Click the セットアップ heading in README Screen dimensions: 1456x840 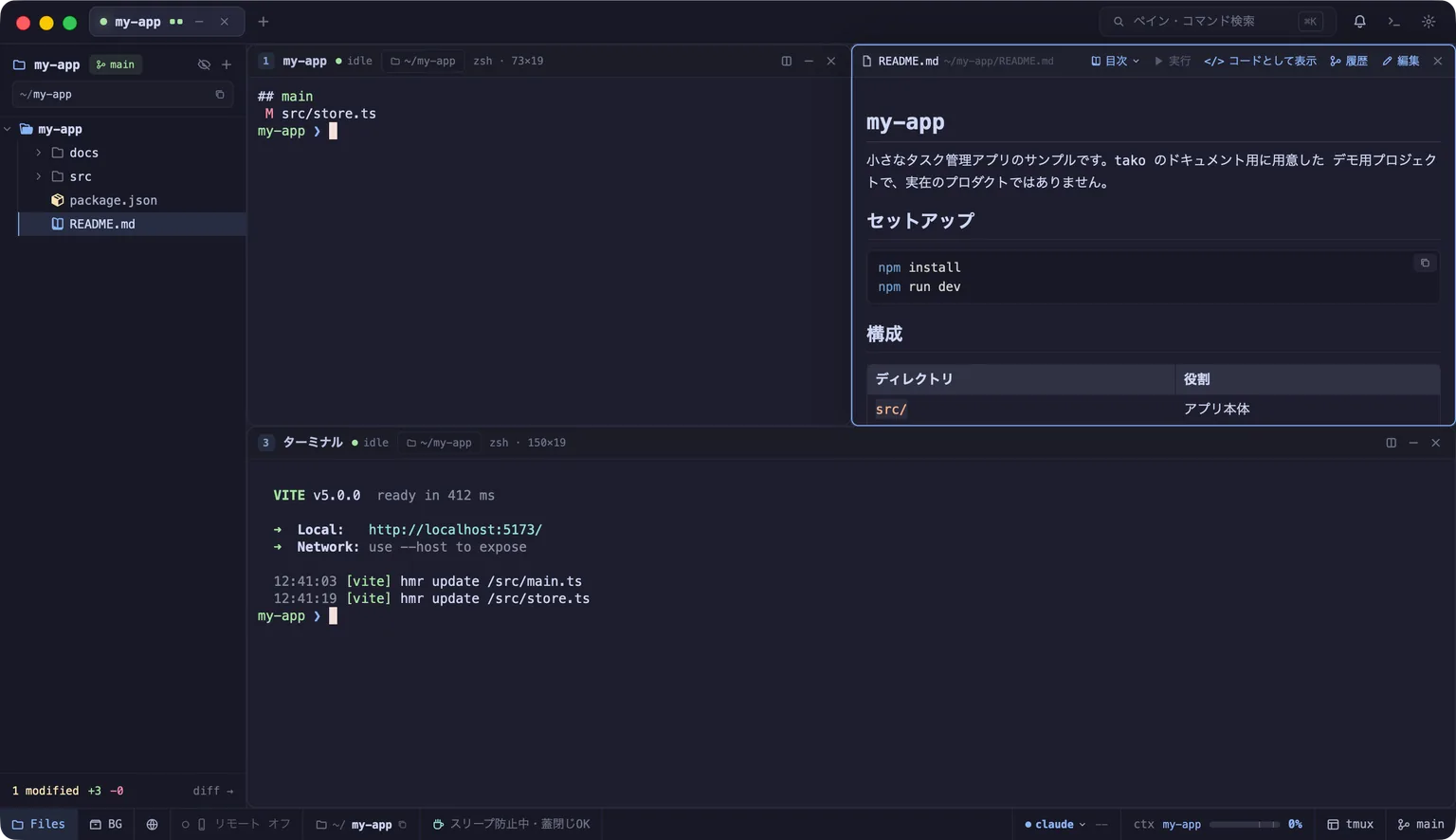pos(920,220)
